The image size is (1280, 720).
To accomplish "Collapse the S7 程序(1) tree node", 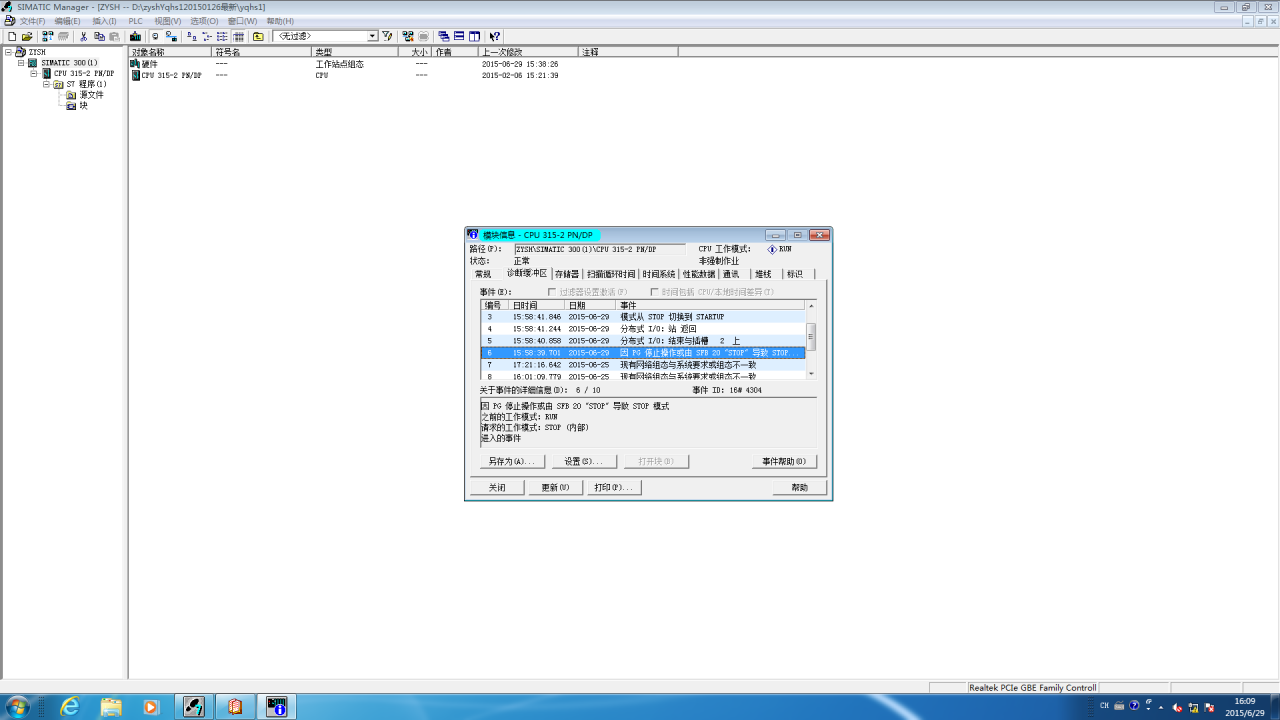I will point(46,84).
